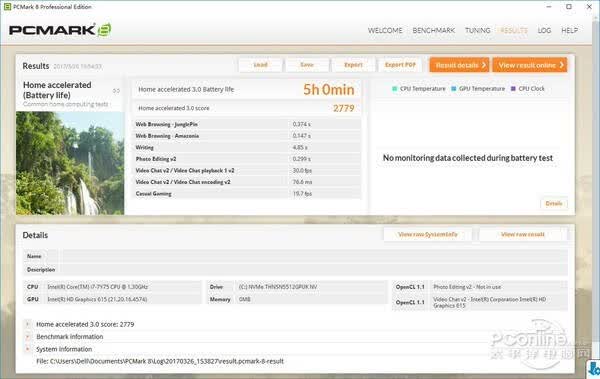
Task: Click the Name input field
Action: [x=313, y=256]
